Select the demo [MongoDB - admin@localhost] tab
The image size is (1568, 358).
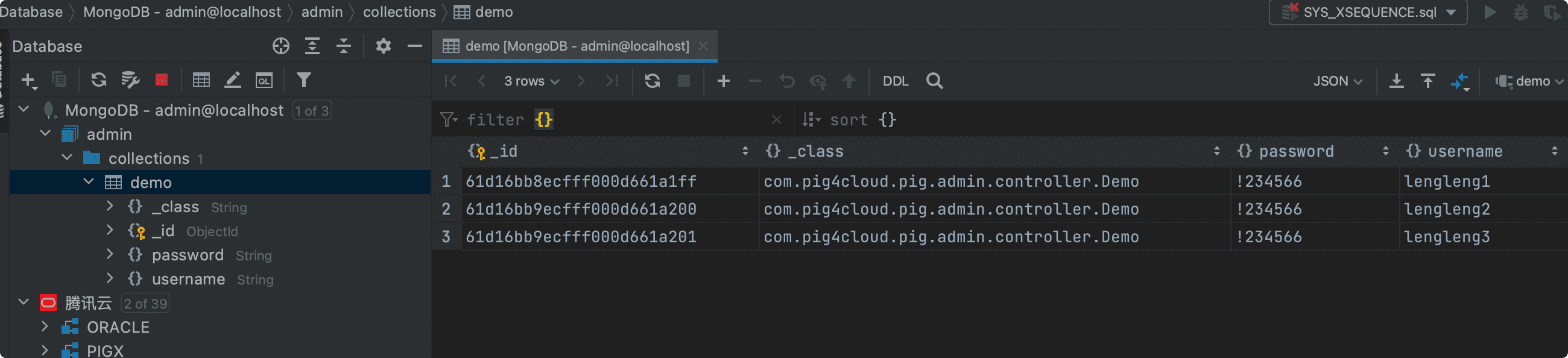(x=575, y=46)
